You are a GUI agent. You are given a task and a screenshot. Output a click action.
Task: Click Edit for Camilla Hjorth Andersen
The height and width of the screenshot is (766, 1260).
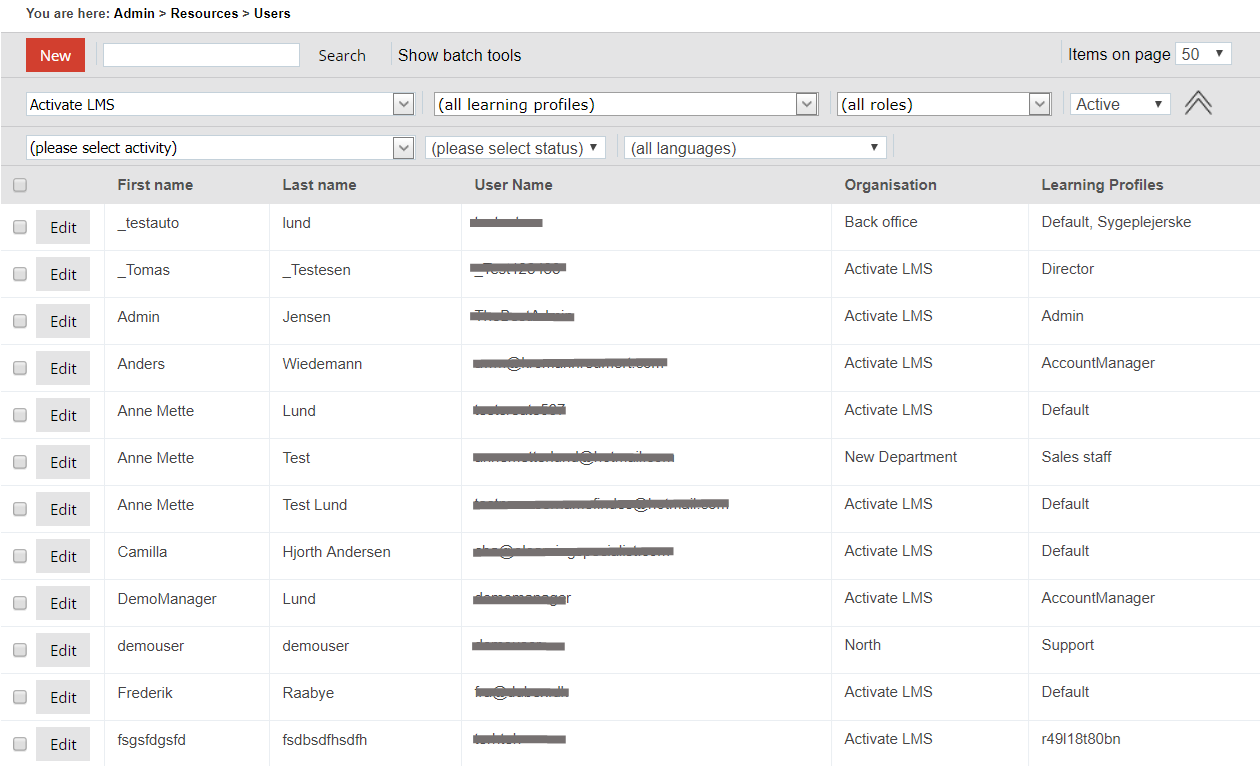pos(63,556)
